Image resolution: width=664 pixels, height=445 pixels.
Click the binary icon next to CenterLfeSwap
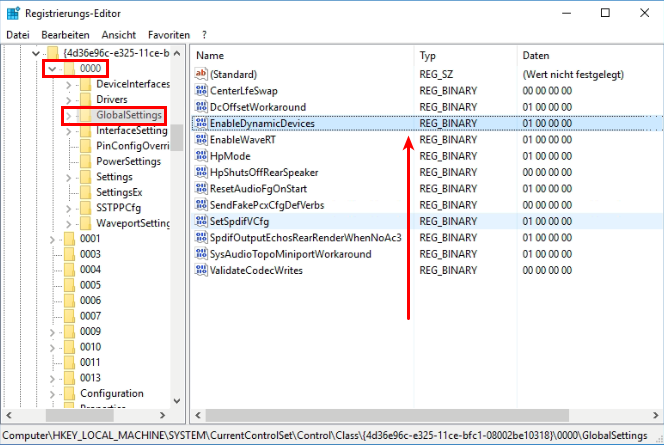point(201,90)
